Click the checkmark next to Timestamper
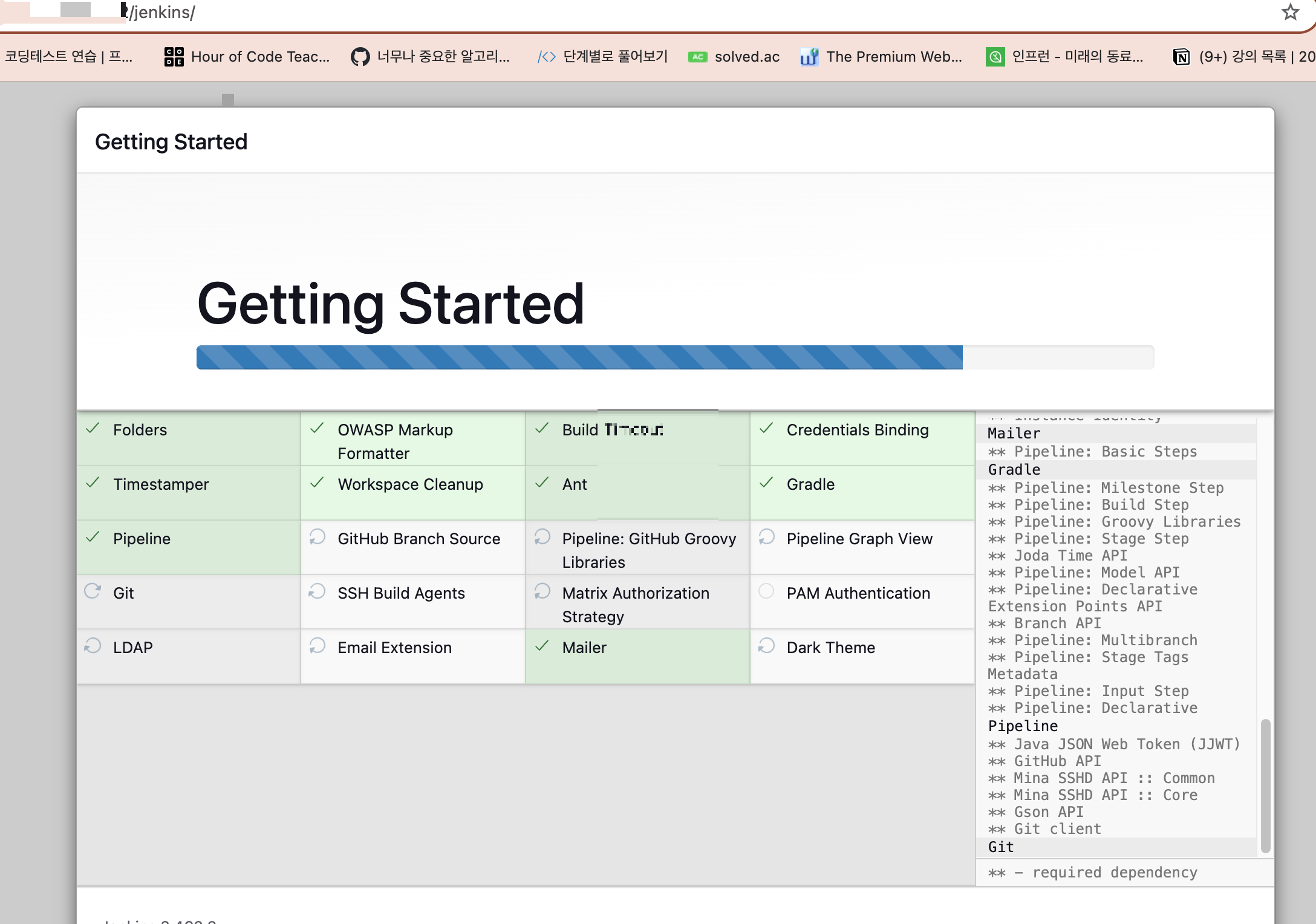 tap(93, 483)
